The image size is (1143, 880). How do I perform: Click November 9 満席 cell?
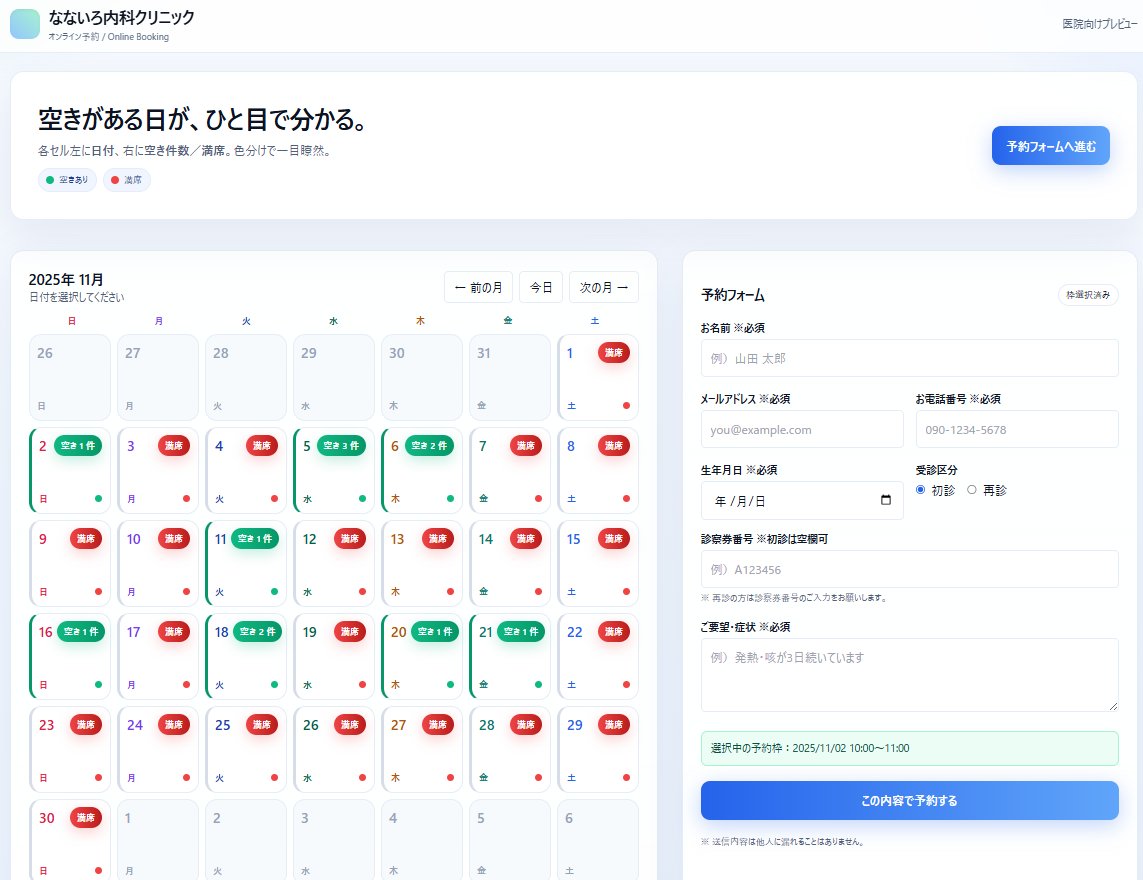pos(70,564)
